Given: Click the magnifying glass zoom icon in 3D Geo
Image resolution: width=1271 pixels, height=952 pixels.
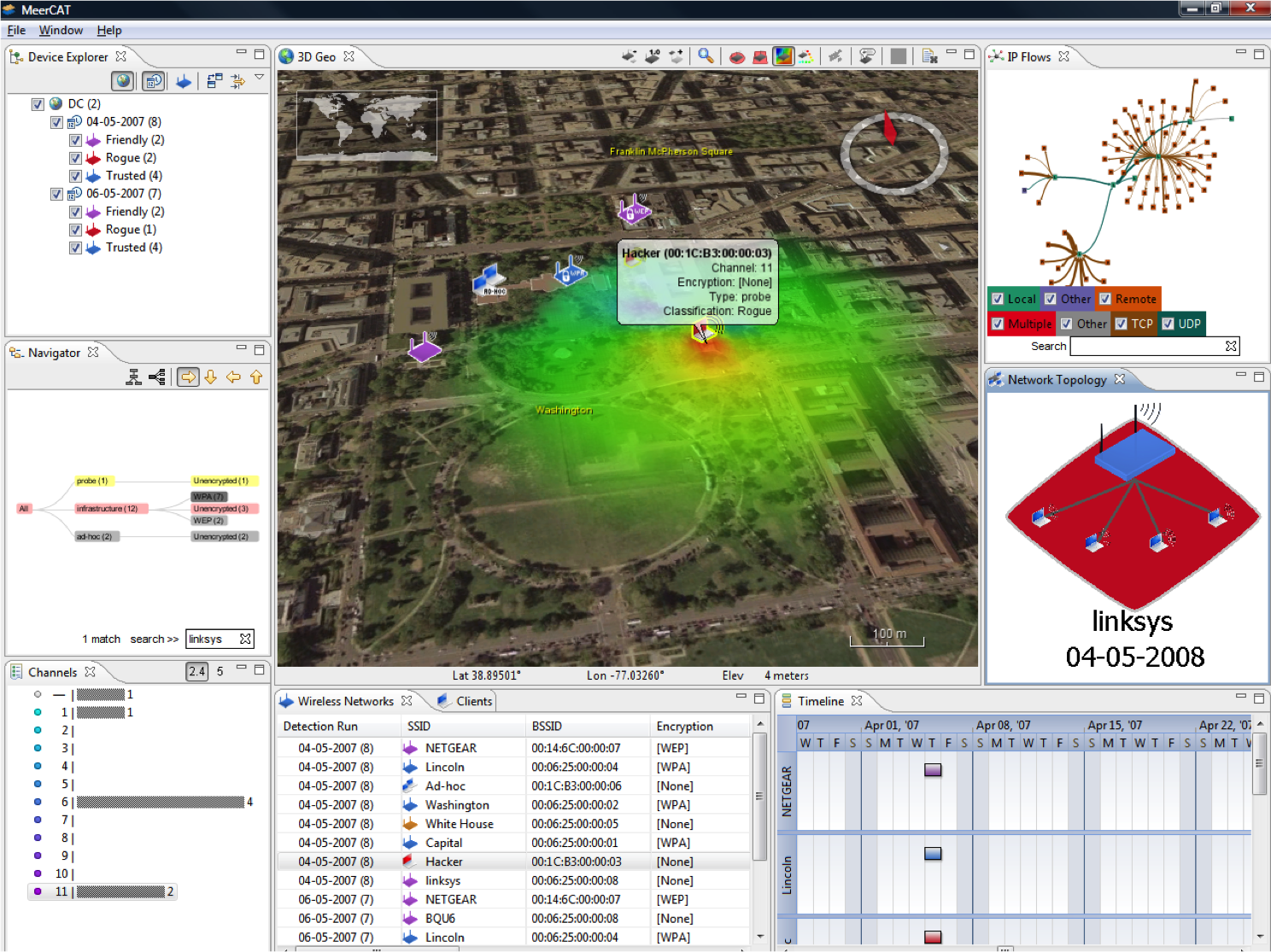Looking at the screenshot, I should [706, 56].
